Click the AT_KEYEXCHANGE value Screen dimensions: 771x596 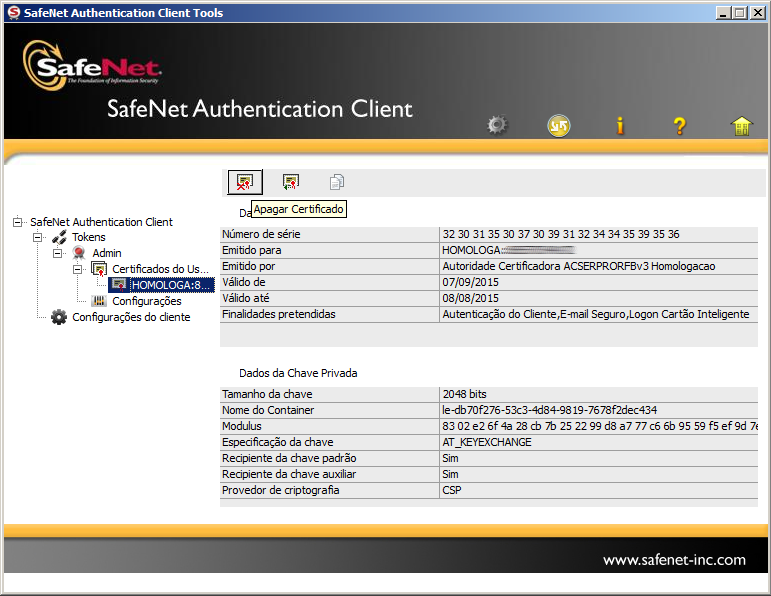coord(486,442)
